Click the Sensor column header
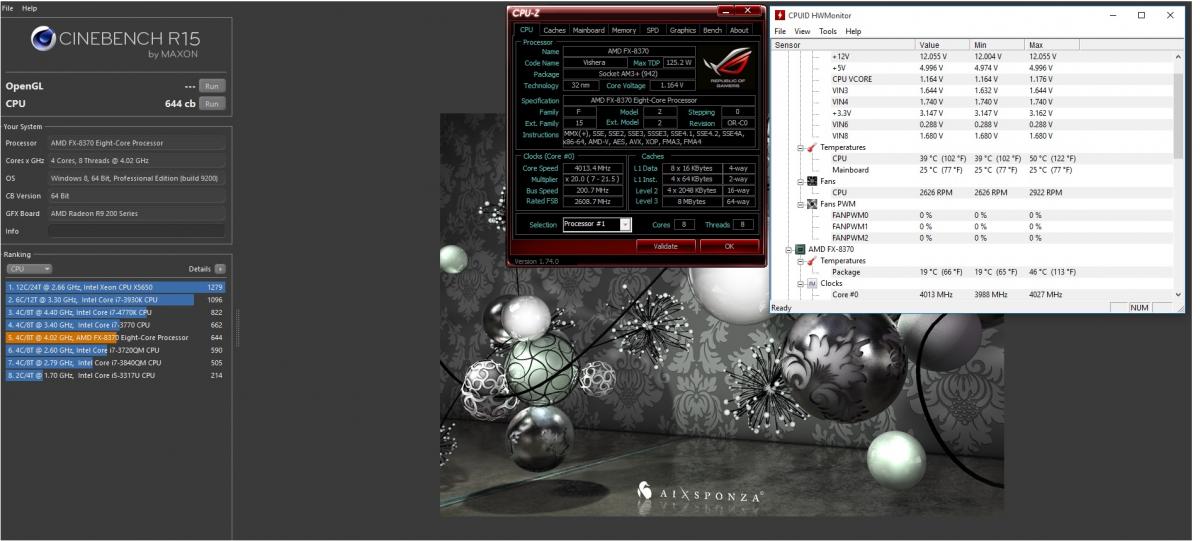This screenshot has width=1200, height=541. (x=844, y=45)
